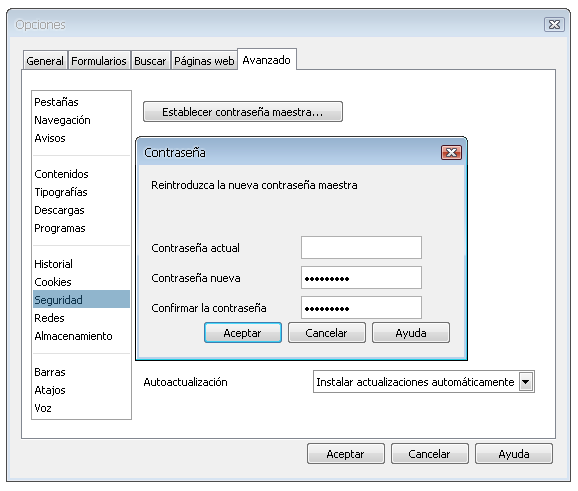Click Ayuda in the Opciones window

tap(514, 454)
